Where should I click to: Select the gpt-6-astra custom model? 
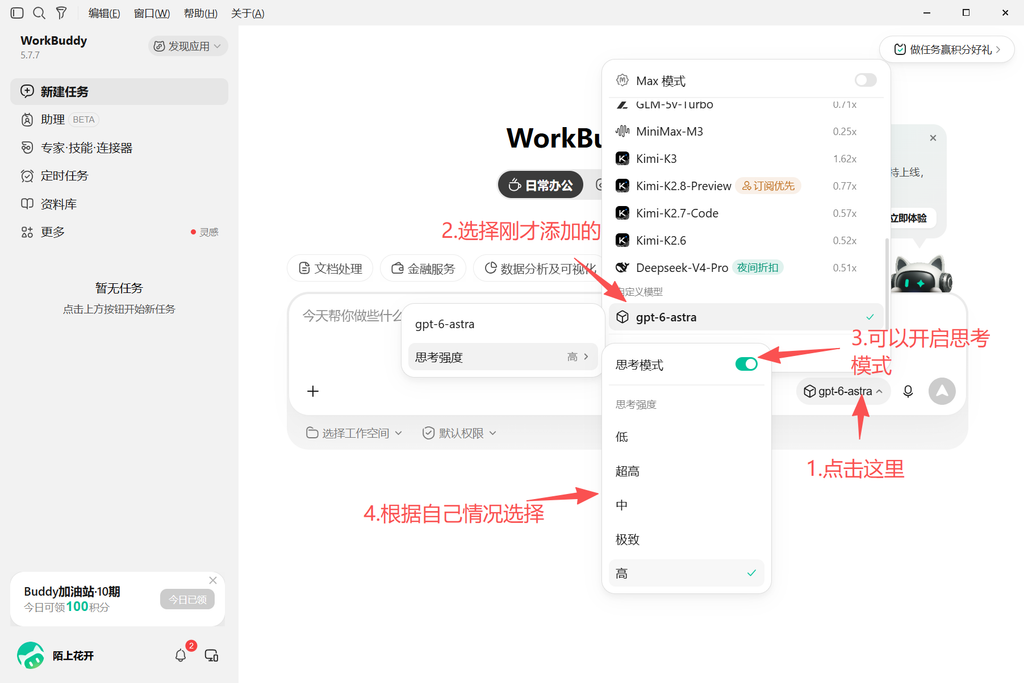[746, 317]
